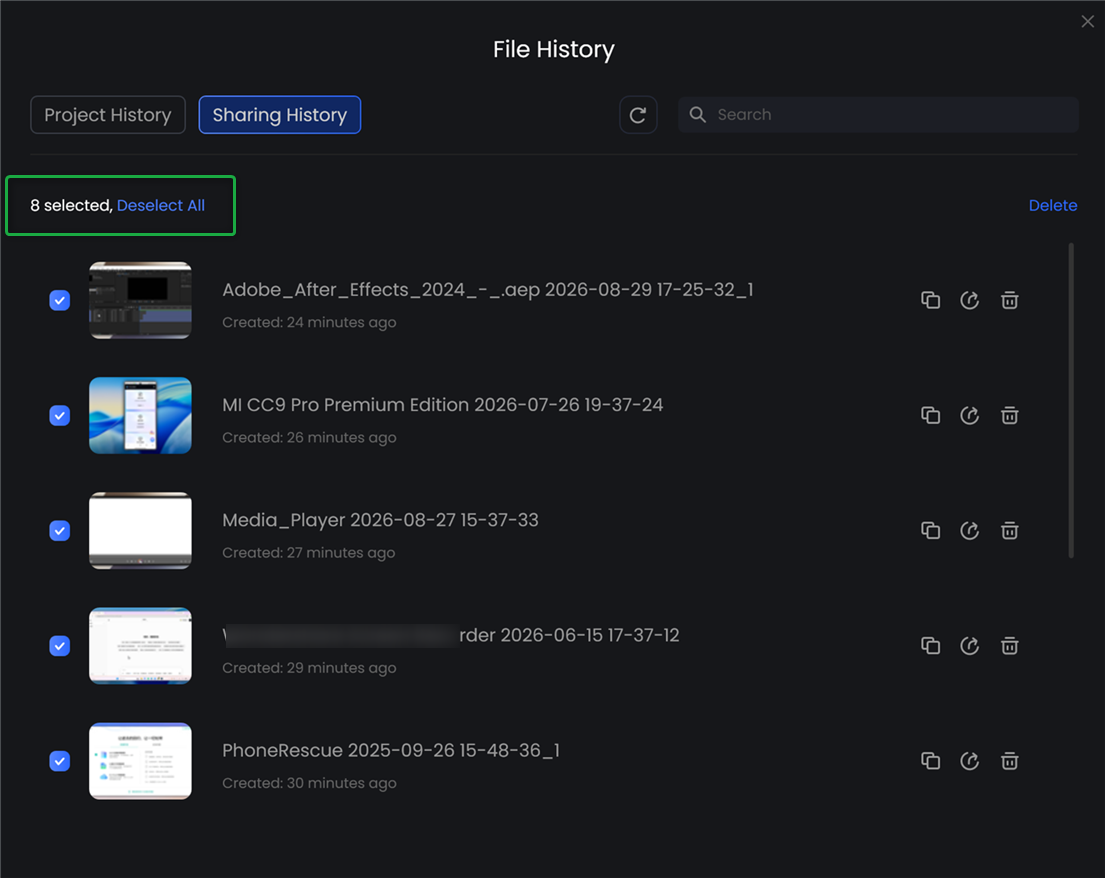The height and width of the screenshot is (878, 1105).
Task: Uncheck MI CC9 Pro Premium Edition item
Action: click(60, 415)
